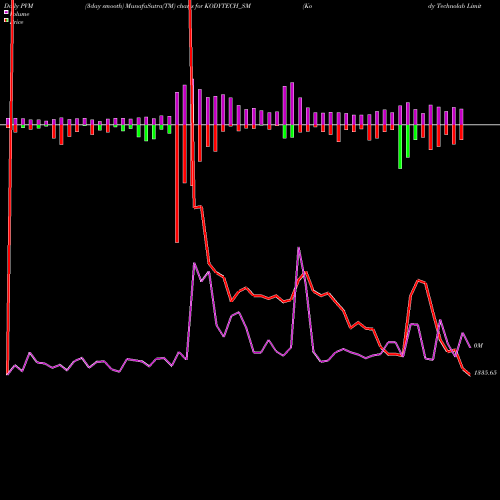500x500 pixels.
Task: Click the 'Volume' legend label
Action: tap(19, 14)
